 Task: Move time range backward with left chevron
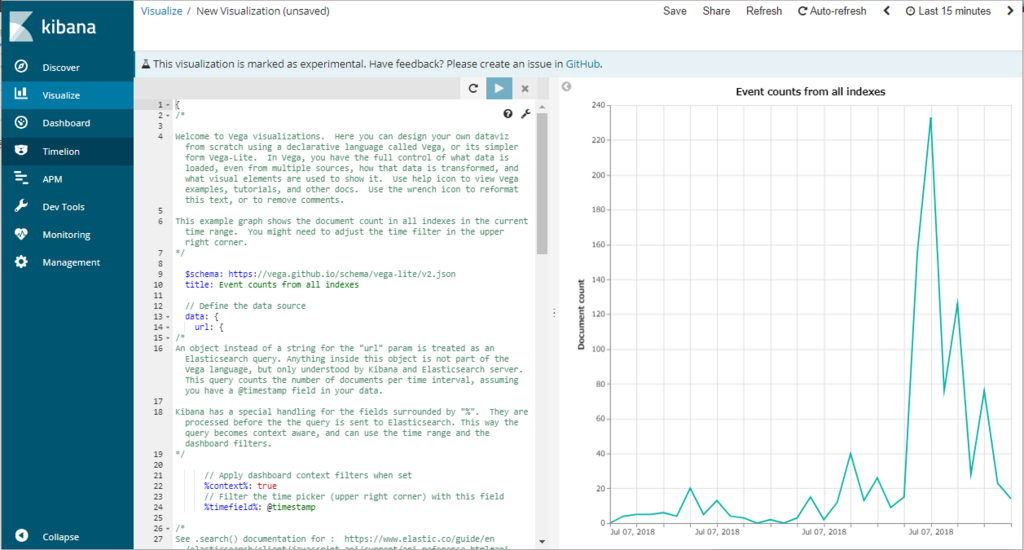[x=887, y=10]
